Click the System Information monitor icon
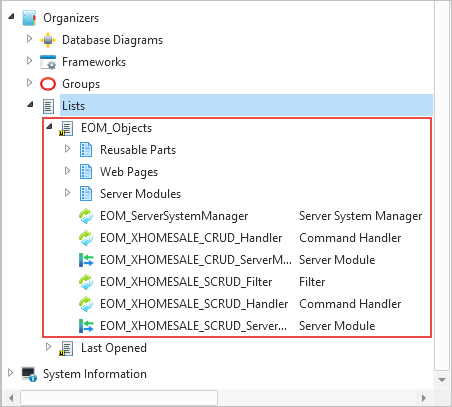The width and height of the screenshot is (452, 407). tap(29, 374)
